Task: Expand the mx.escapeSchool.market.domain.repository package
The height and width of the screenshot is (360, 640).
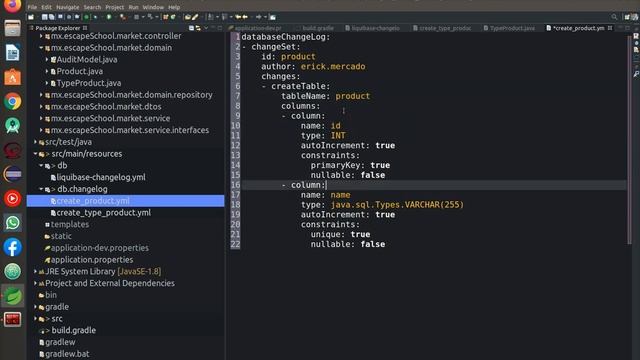Action: click(41, 95)
